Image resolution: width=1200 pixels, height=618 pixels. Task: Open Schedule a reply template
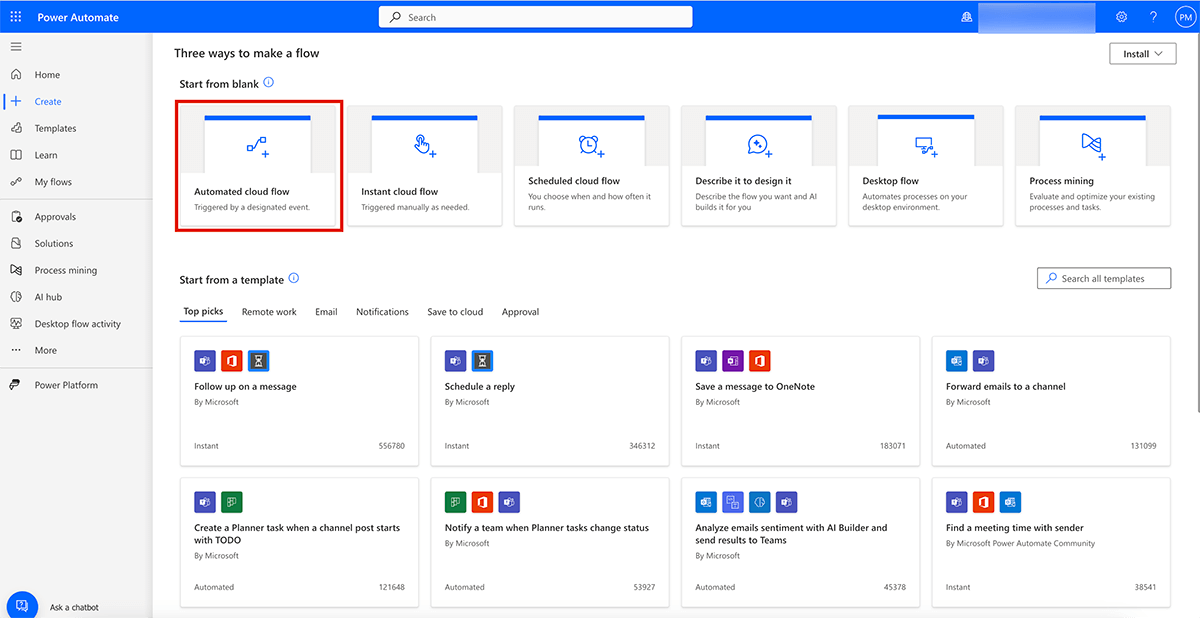[550, 401]
